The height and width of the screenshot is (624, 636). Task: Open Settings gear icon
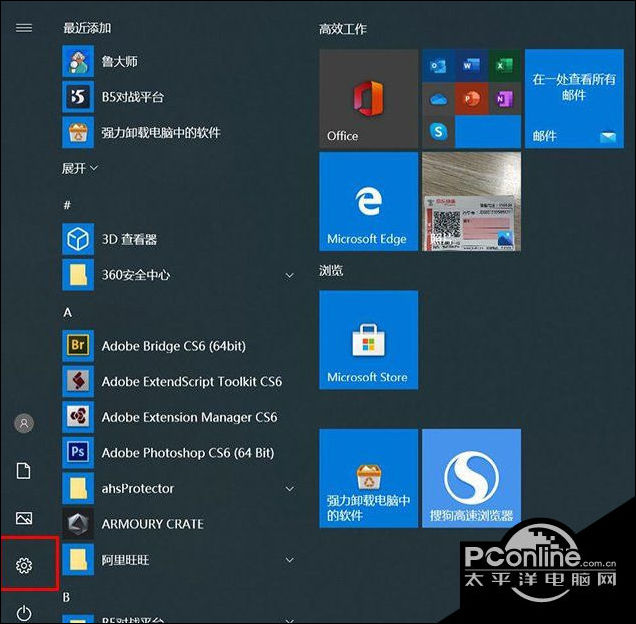24,565
